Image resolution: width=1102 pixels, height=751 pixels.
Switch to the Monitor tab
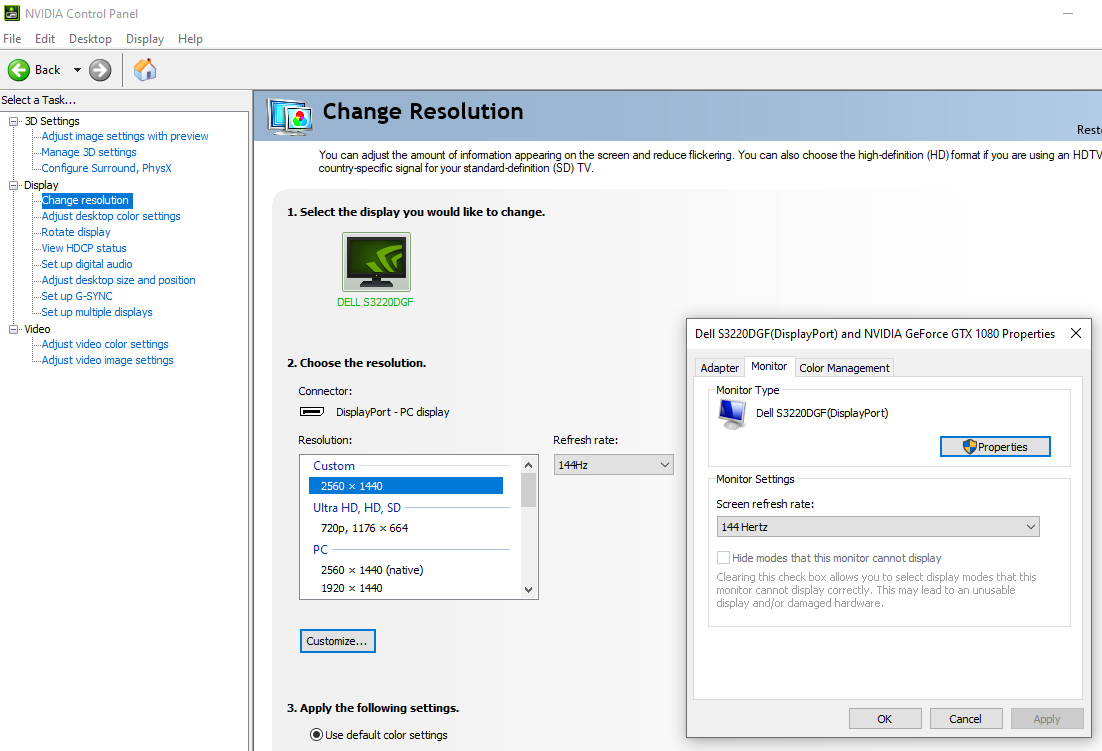point(769,366)
